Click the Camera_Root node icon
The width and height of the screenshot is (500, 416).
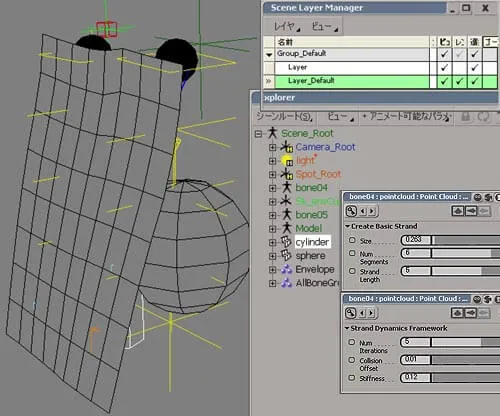pyautogui.click(x=286, y=147)
